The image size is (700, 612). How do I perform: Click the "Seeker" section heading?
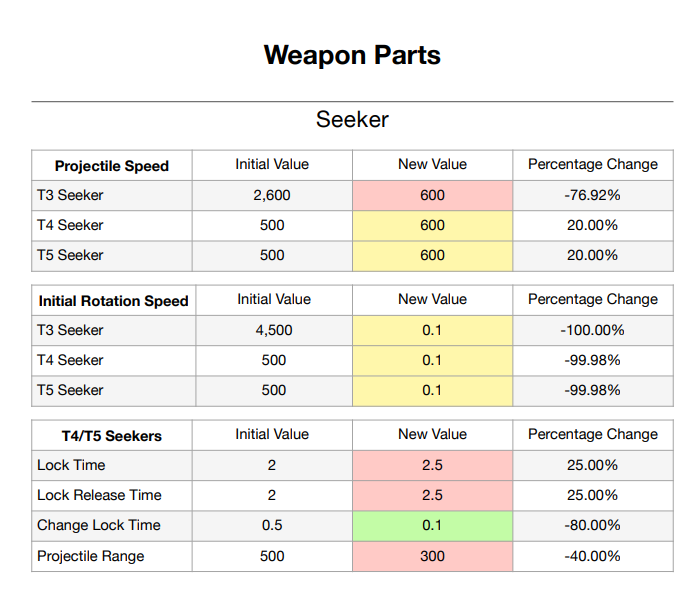pos(352,120)
